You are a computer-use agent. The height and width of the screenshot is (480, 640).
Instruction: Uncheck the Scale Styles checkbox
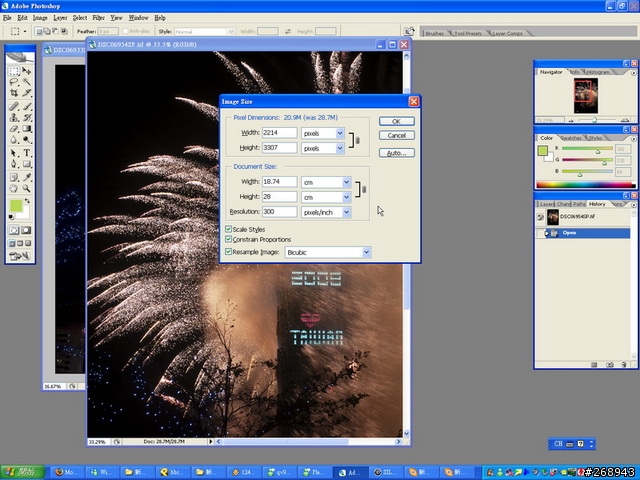(228, 230)
